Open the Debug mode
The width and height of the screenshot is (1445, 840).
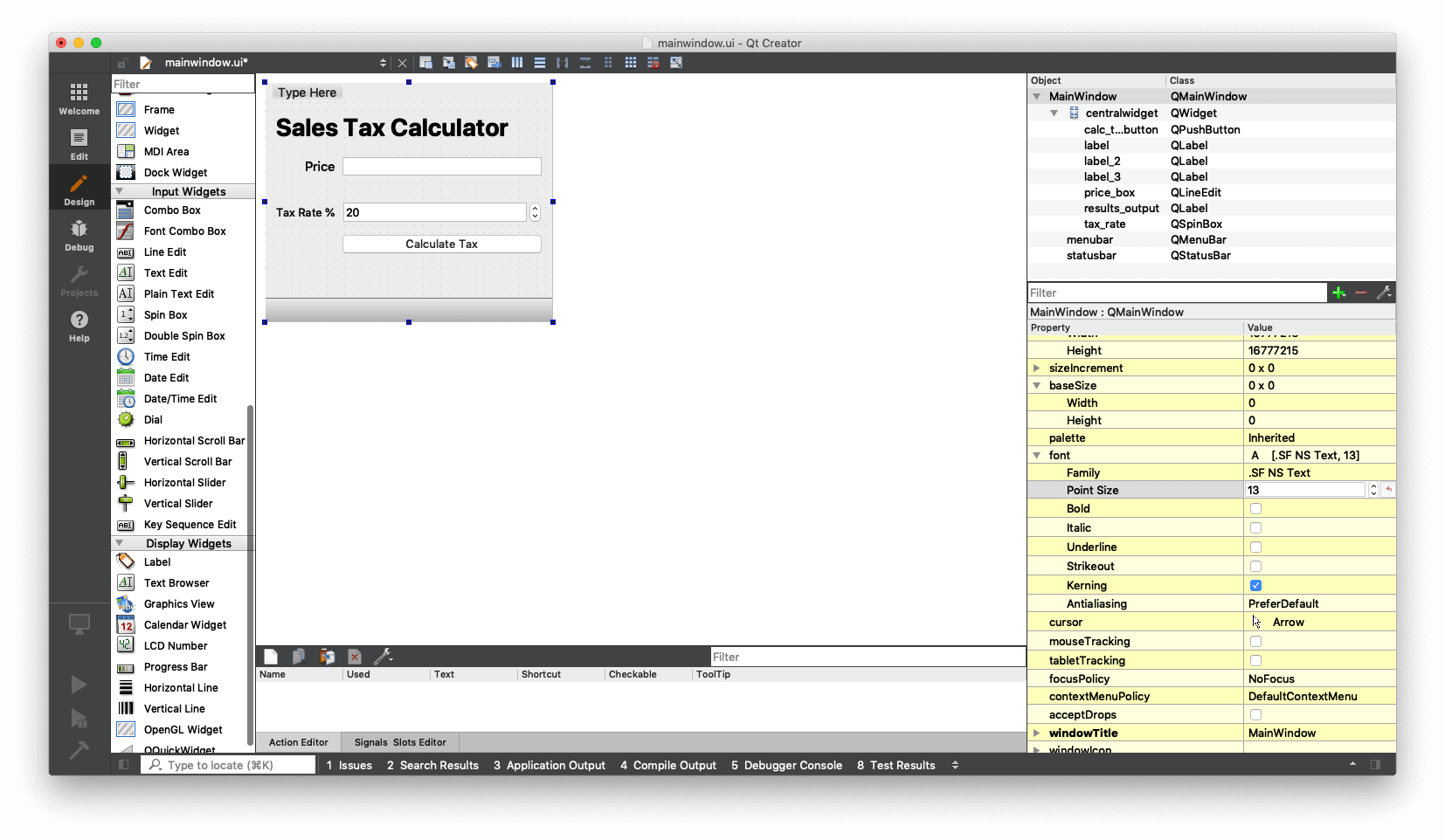coord(79,235)
